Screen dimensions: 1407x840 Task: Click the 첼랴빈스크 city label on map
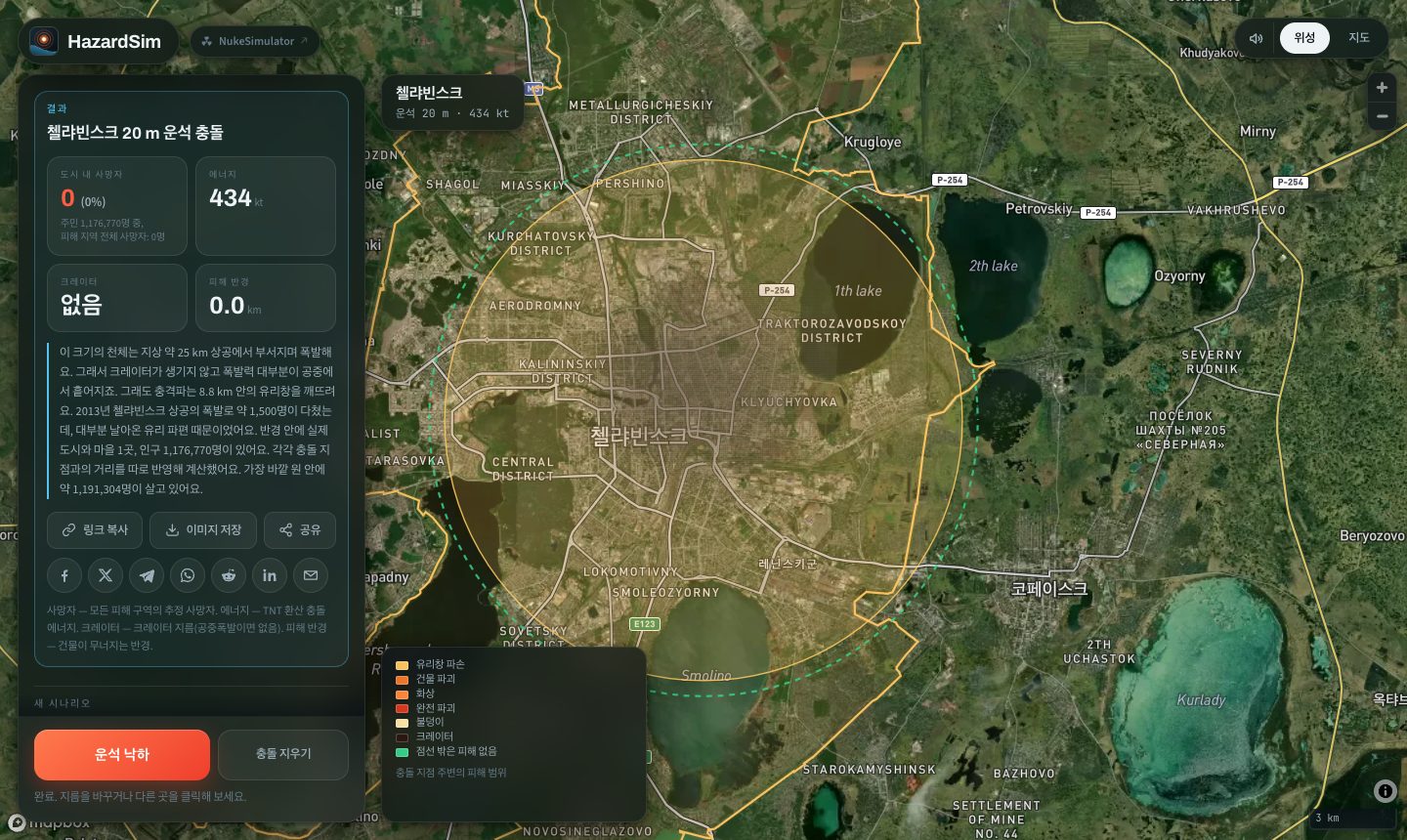click(639, 436)
